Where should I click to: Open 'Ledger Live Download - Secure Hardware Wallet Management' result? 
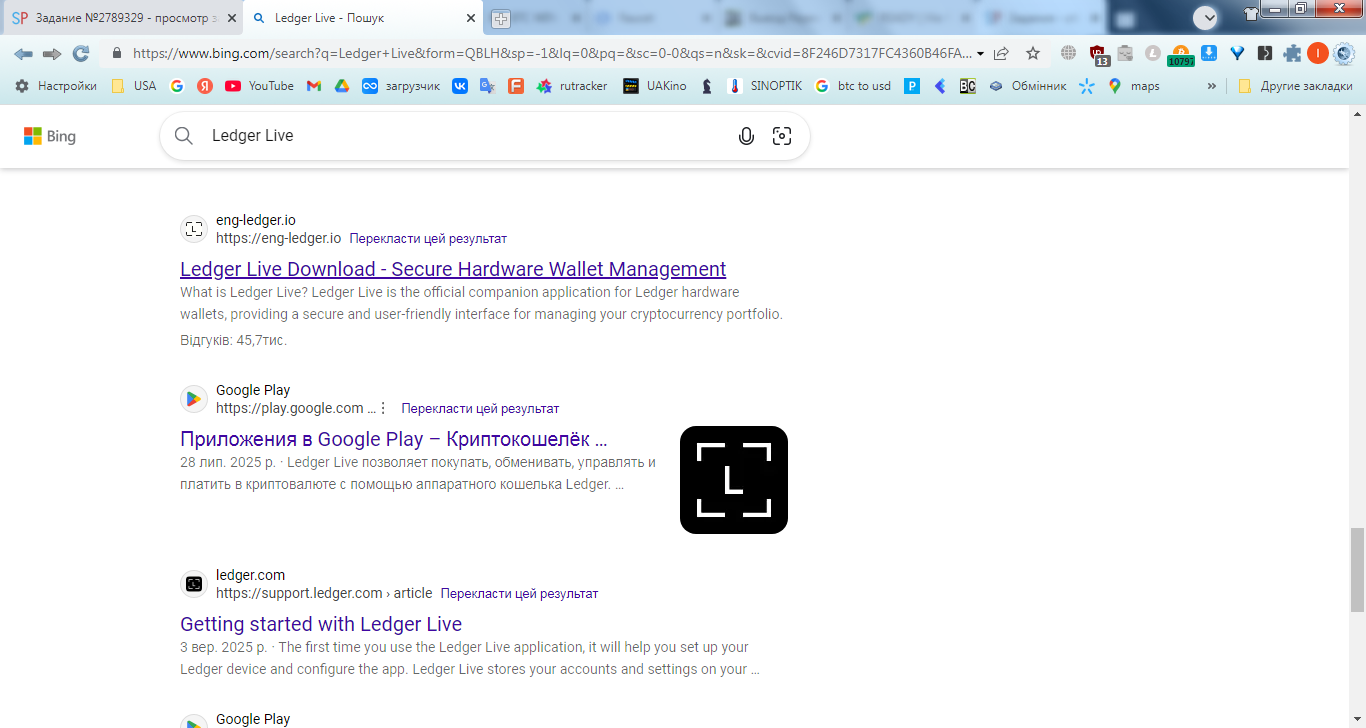tap(453, 269)
